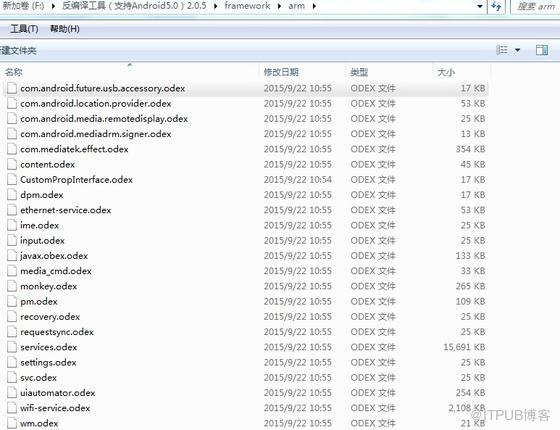Select file name services.odex
The height and width of the screenshot is (430, 560).
tap(49, 347)
